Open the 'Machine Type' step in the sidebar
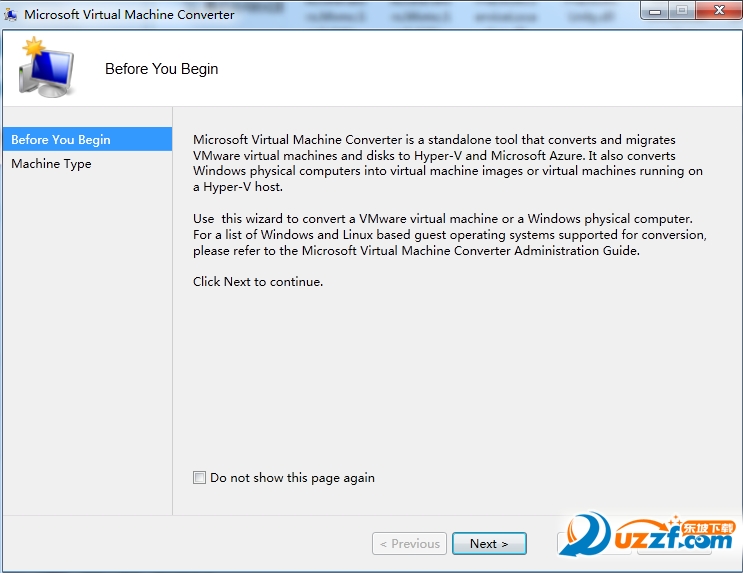This screenshot has width=743, height=573. pyautogui.click(x=51, y=164)
